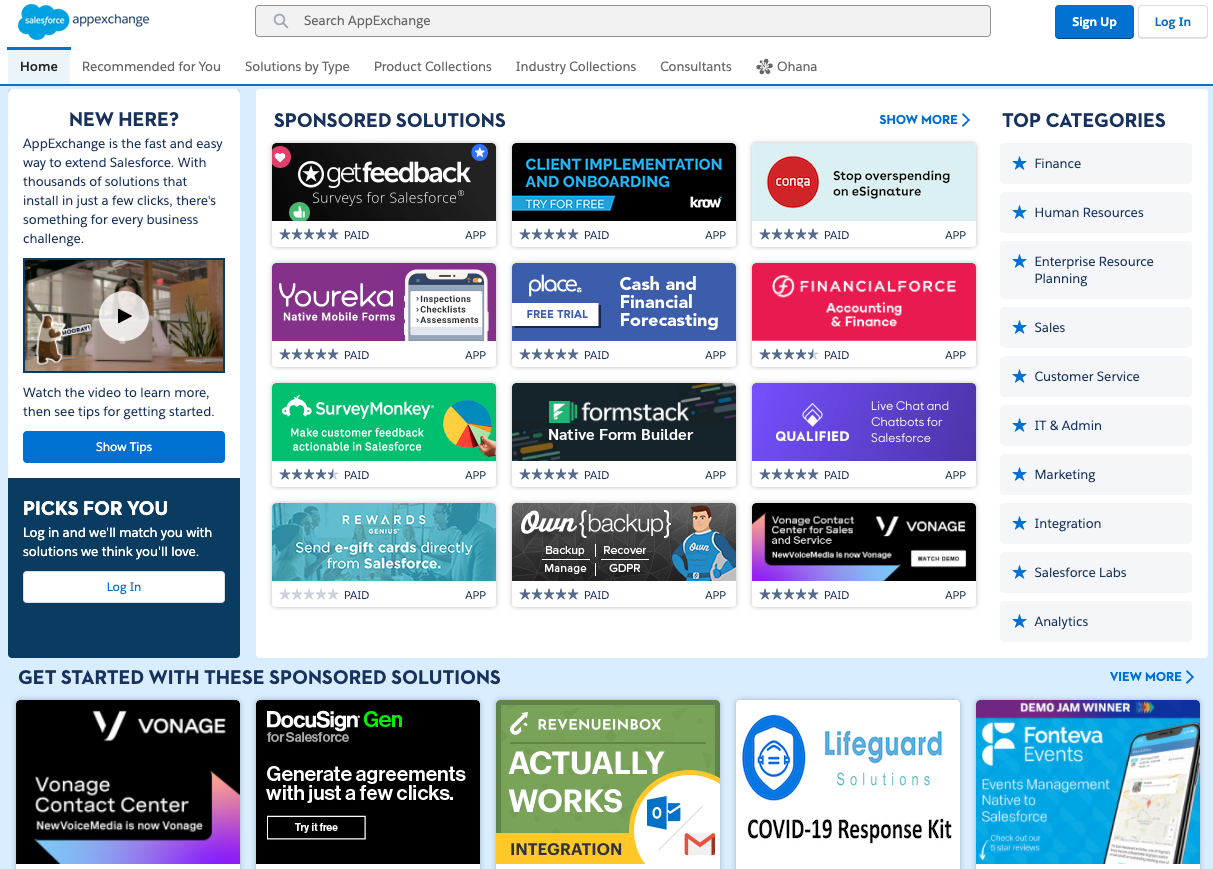Click the star next to Marketing

tap(1019, 474)
